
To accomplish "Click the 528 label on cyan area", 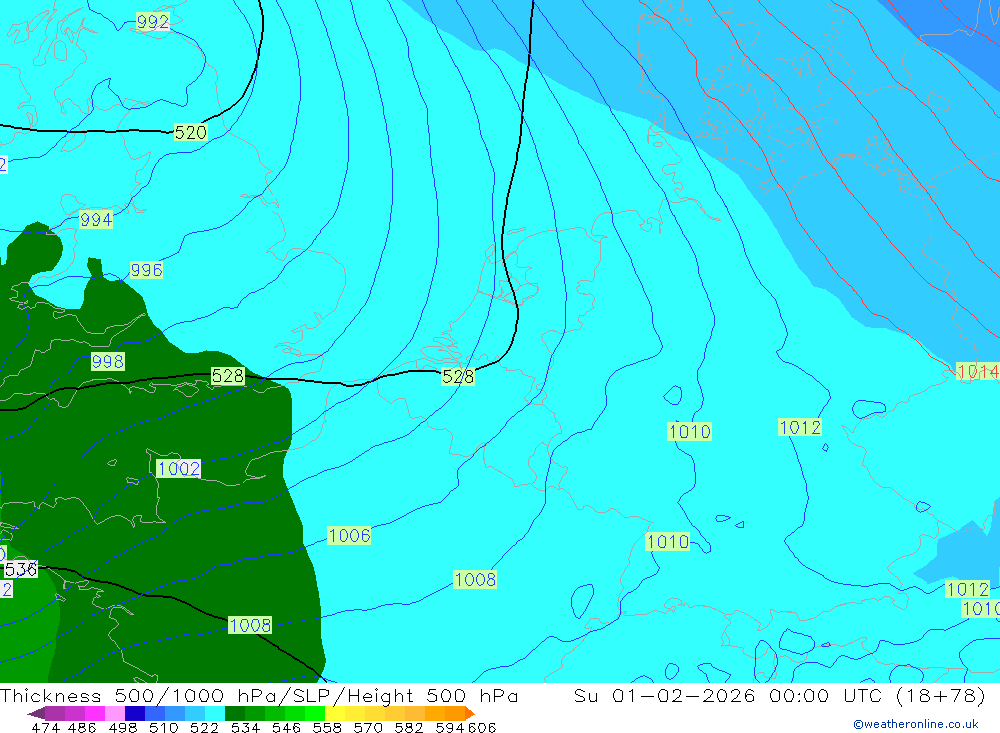I will click(x=458, y=376).
